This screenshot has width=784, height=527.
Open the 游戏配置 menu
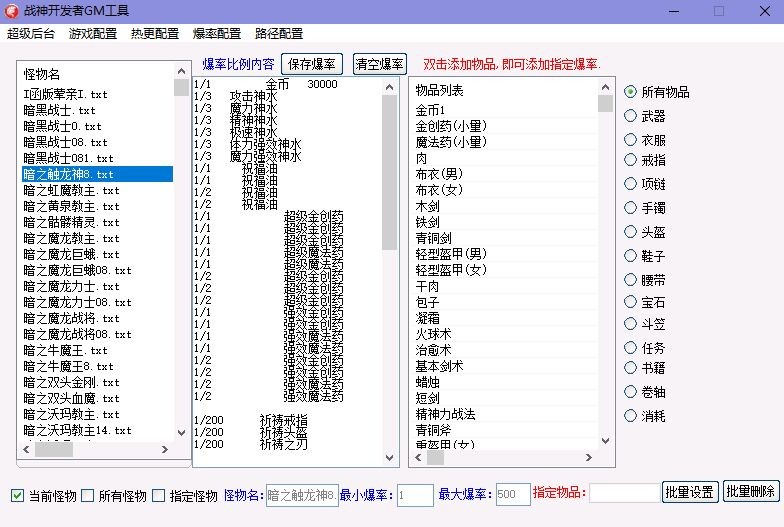(93, 33)
